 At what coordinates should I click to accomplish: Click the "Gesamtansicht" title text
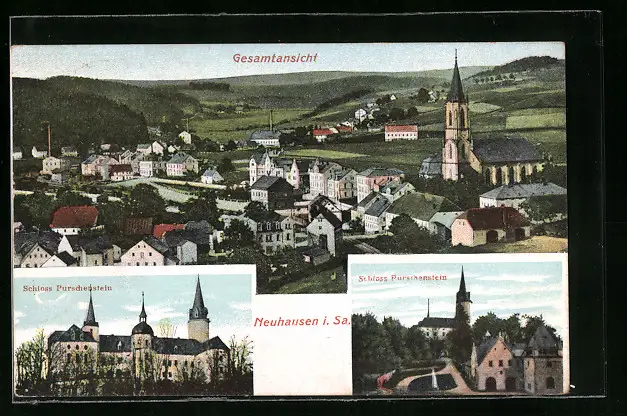(x=275, y=58)
